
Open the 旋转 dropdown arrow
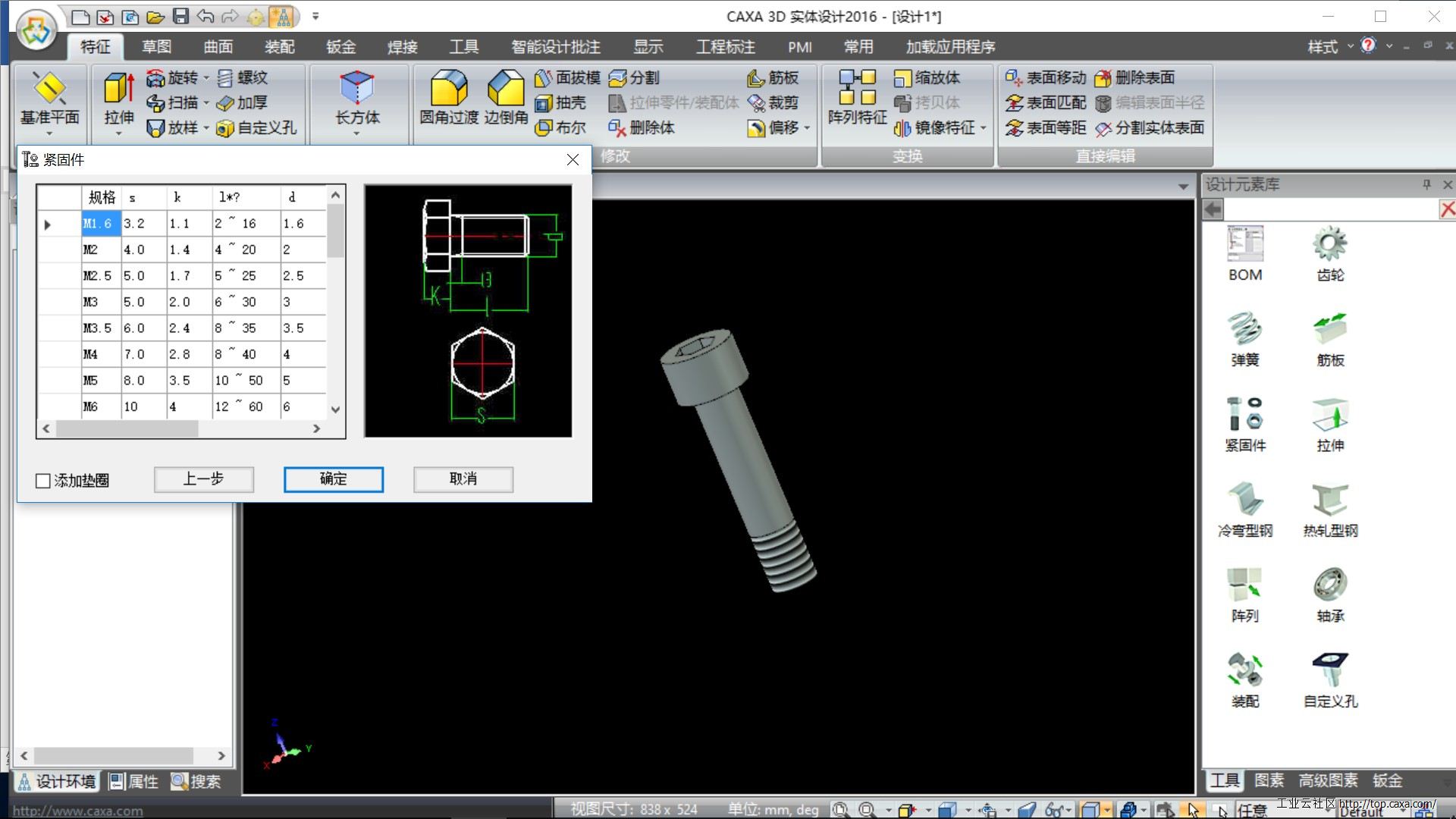click(x=206, y=77)
